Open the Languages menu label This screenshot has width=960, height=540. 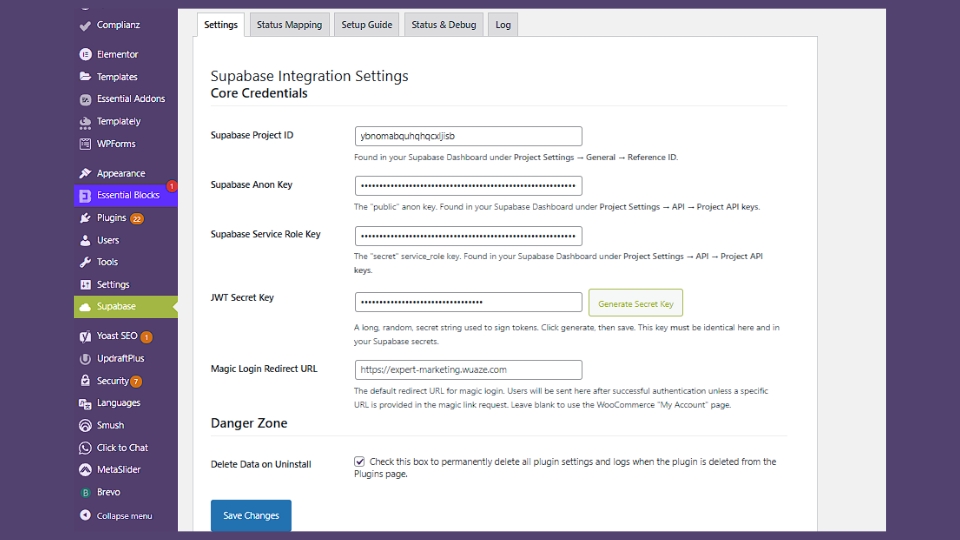point(119,403)
